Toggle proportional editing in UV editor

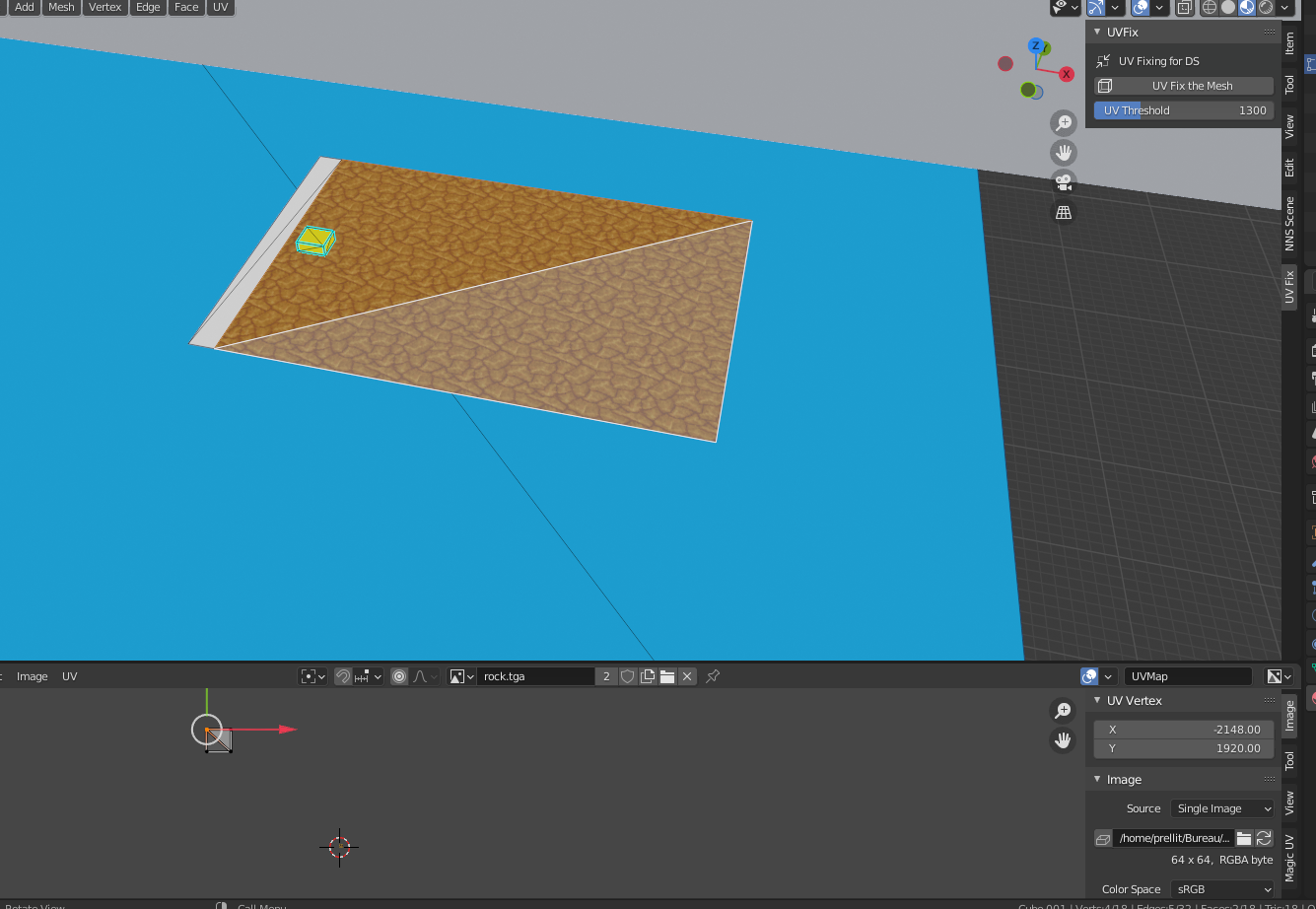click(x=399, y=676)
